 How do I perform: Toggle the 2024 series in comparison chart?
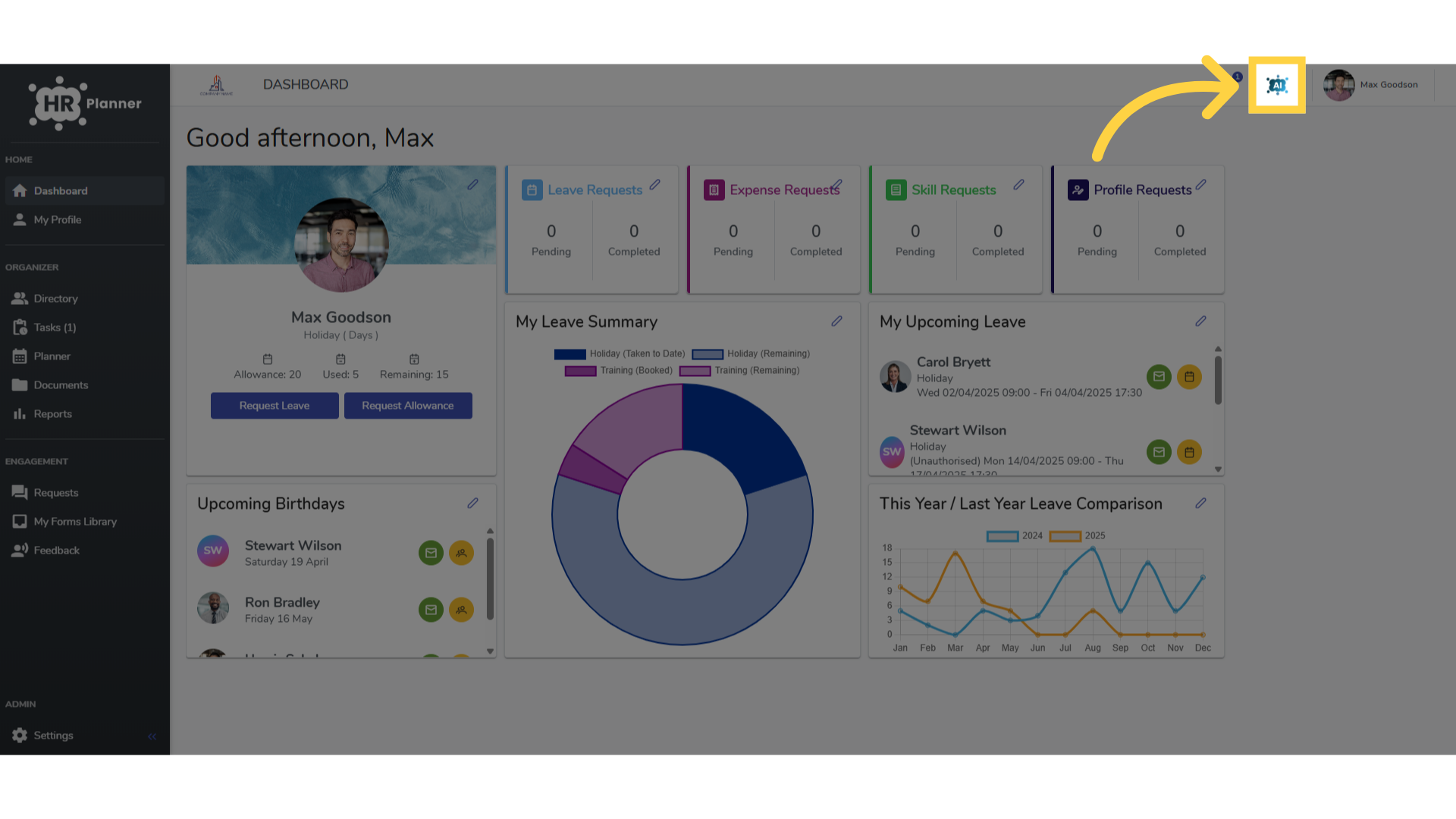click(1015, 536)
